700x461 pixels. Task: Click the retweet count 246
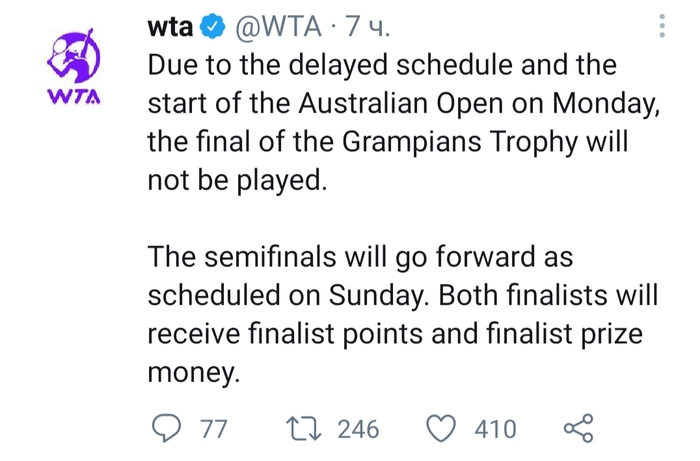358,429
